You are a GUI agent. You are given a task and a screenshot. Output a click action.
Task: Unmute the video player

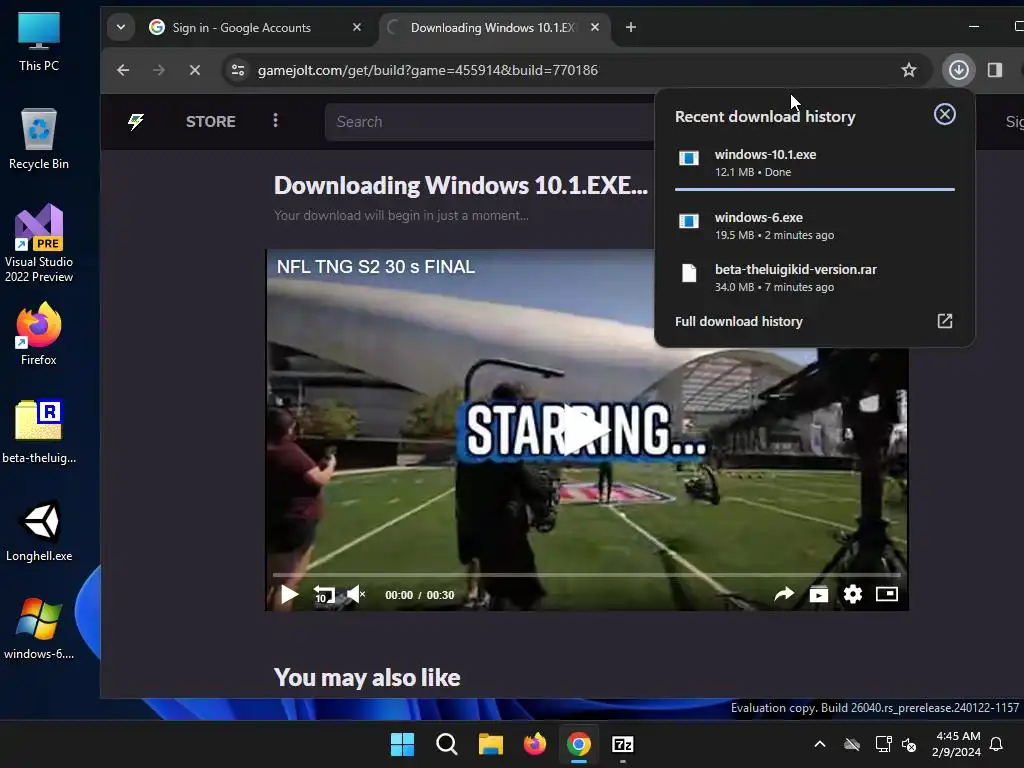coord(356,595)
